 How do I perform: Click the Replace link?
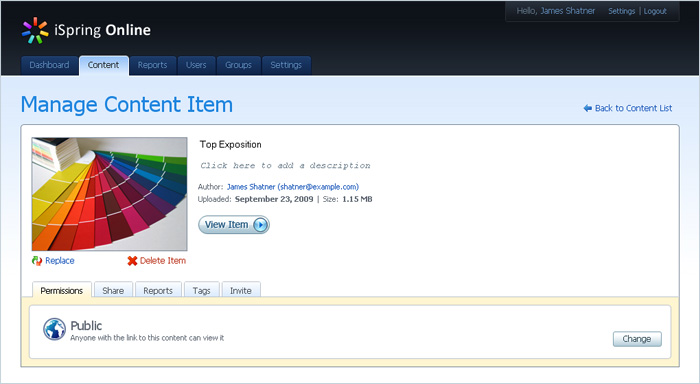(x=60, y=261)
